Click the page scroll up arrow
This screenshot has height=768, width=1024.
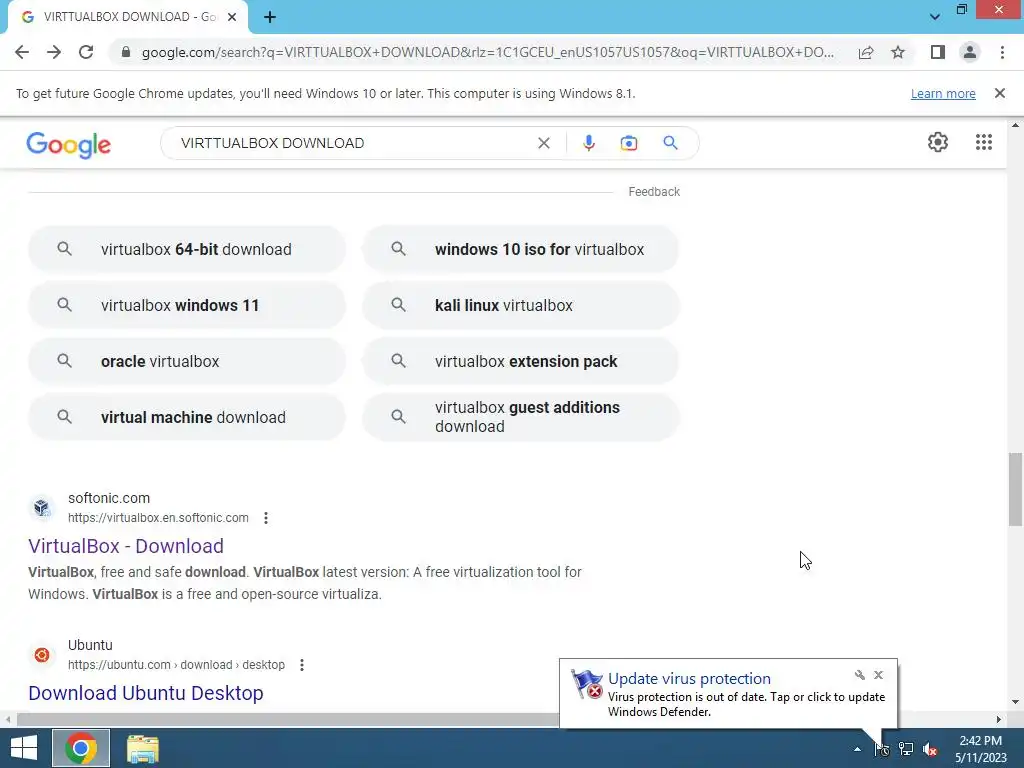[1015, 124]
